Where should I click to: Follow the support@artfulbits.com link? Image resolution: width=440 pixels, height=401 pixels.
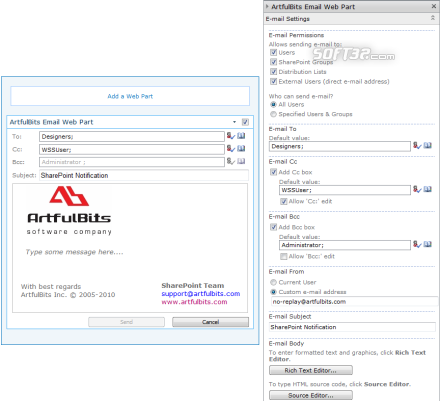point(201,294)
